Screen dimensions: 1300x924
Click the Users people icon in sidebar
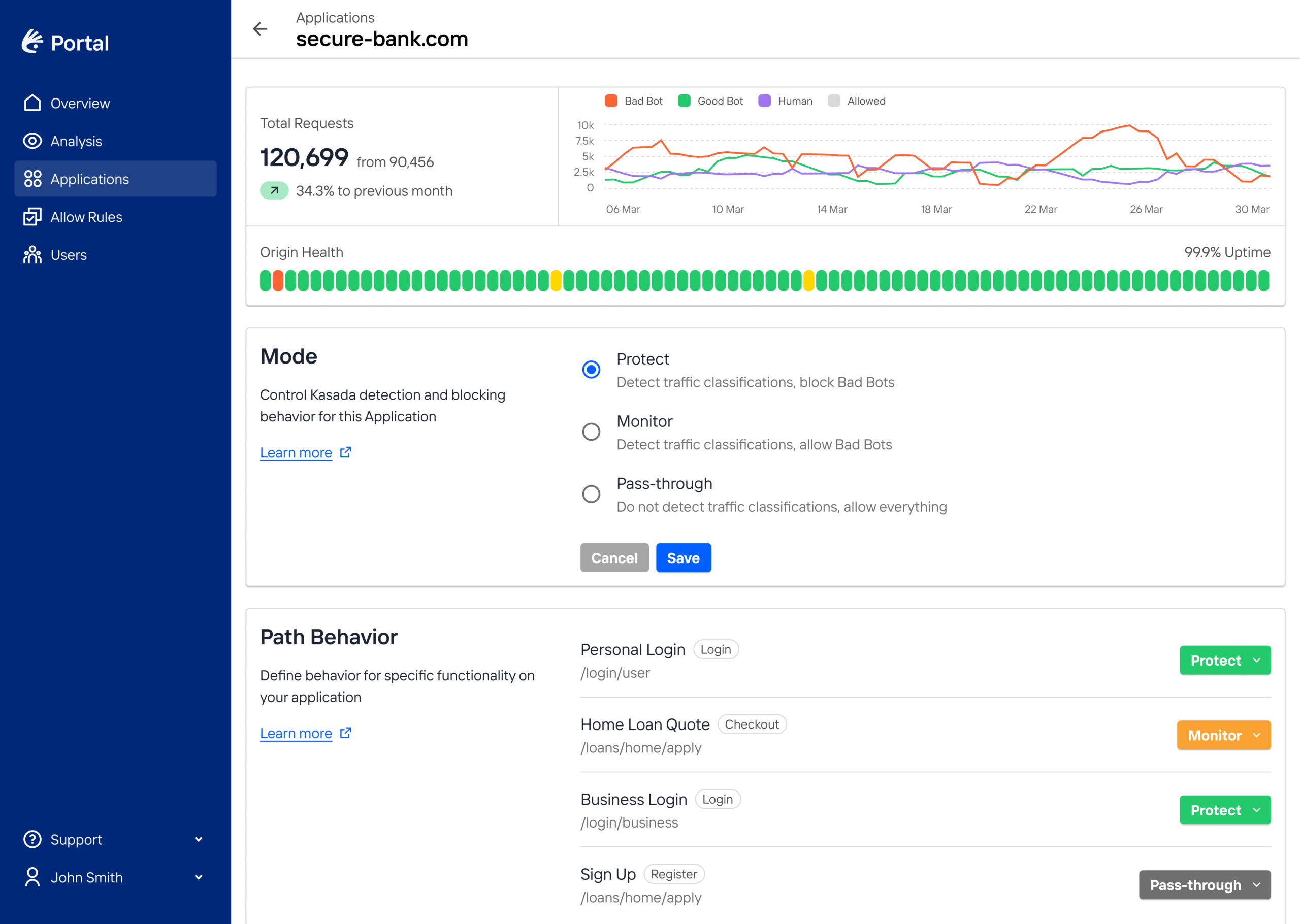pos(32,255)
